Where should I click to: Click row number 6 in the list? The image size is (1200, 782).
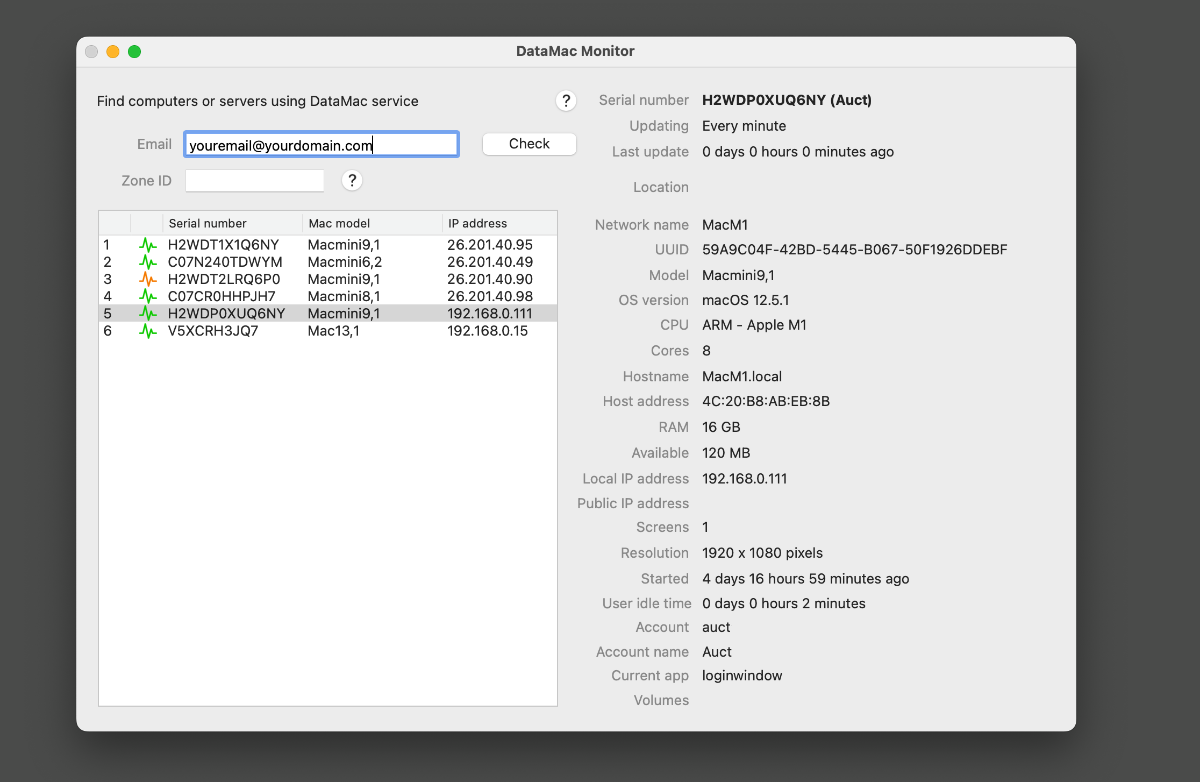click(108, 331)
